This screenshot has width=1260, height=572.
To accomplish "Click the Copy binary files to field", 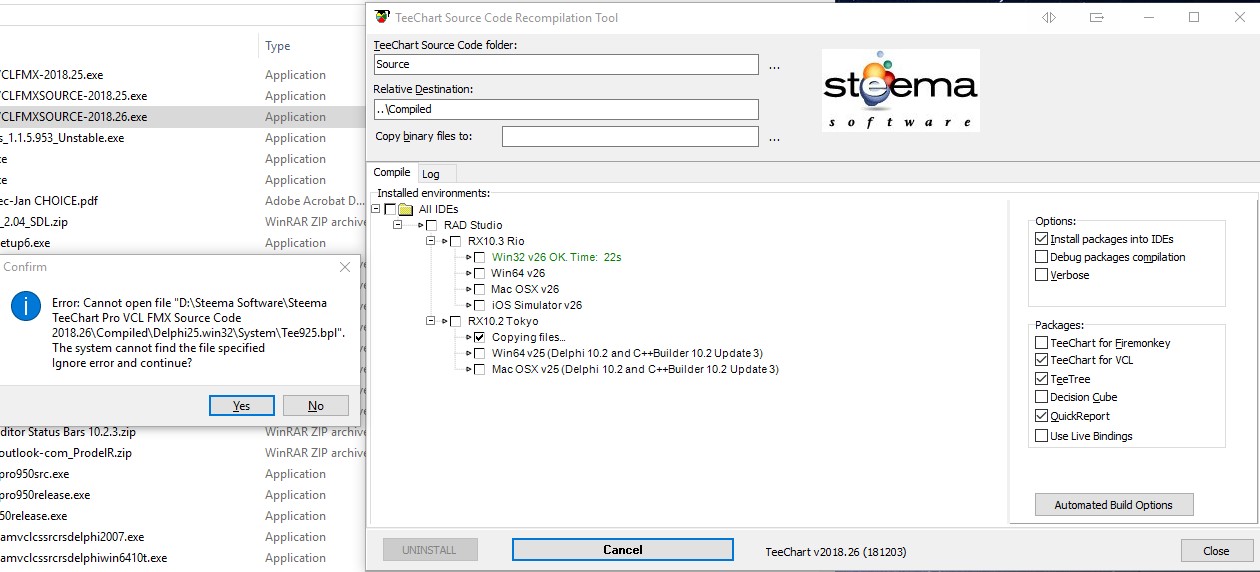I will click(630, 136).
